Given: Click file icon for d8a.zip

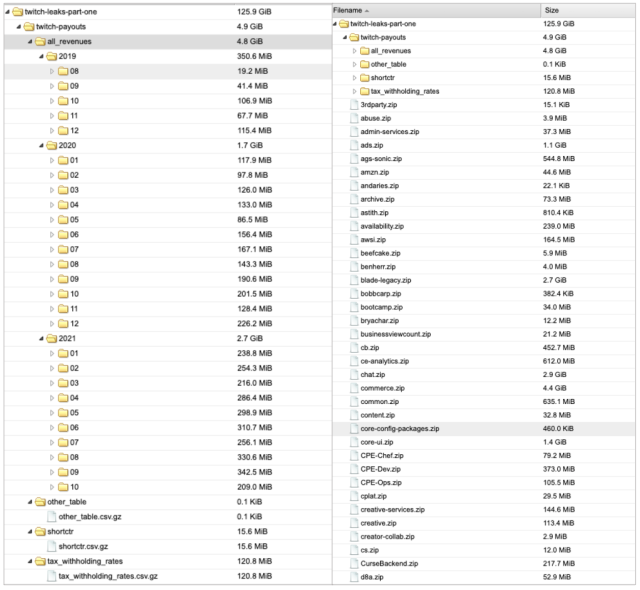Looking at the screenshot, I should click(x=354, y=577).
